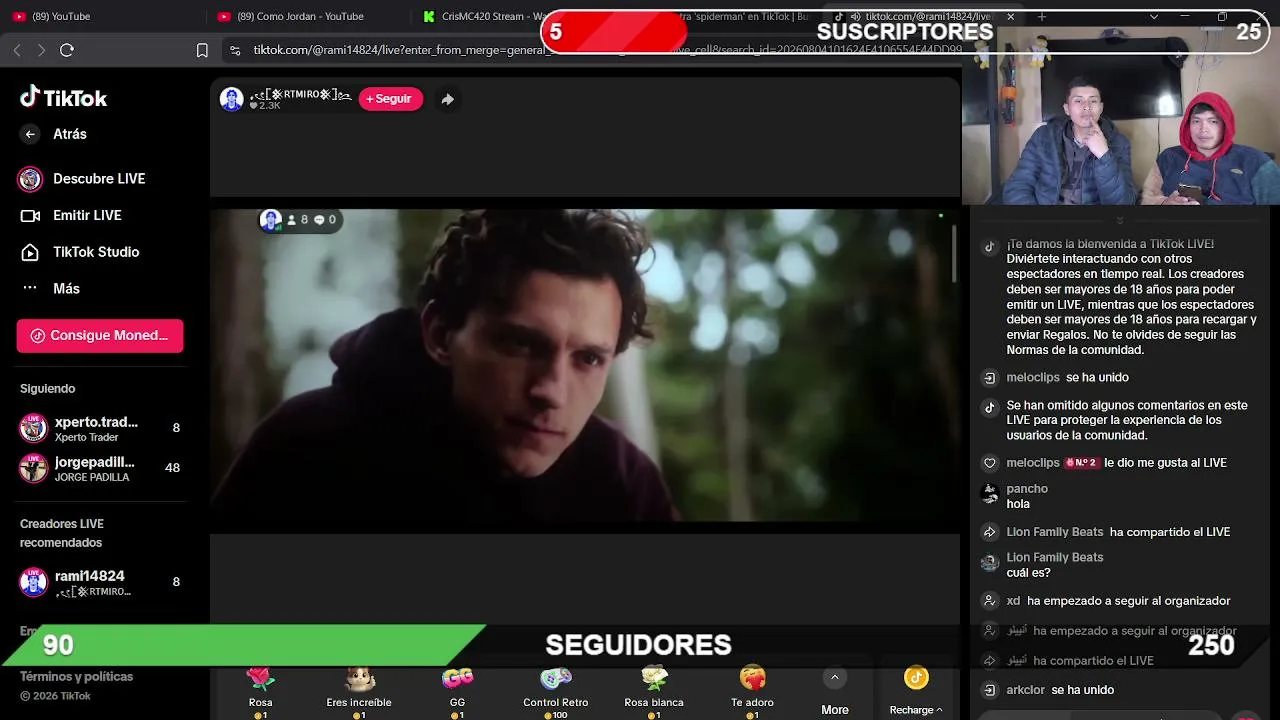Click the comment count bubble on the video

[x=320, y=220]
